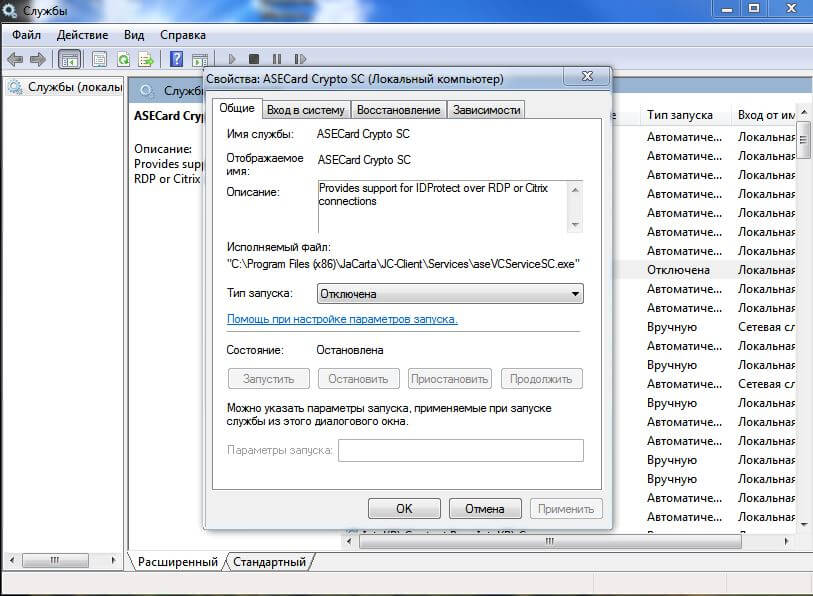The height and width of the screenshot is (596, 813).
Task: Click the Остановить button
Action: [x=358, y=379]
